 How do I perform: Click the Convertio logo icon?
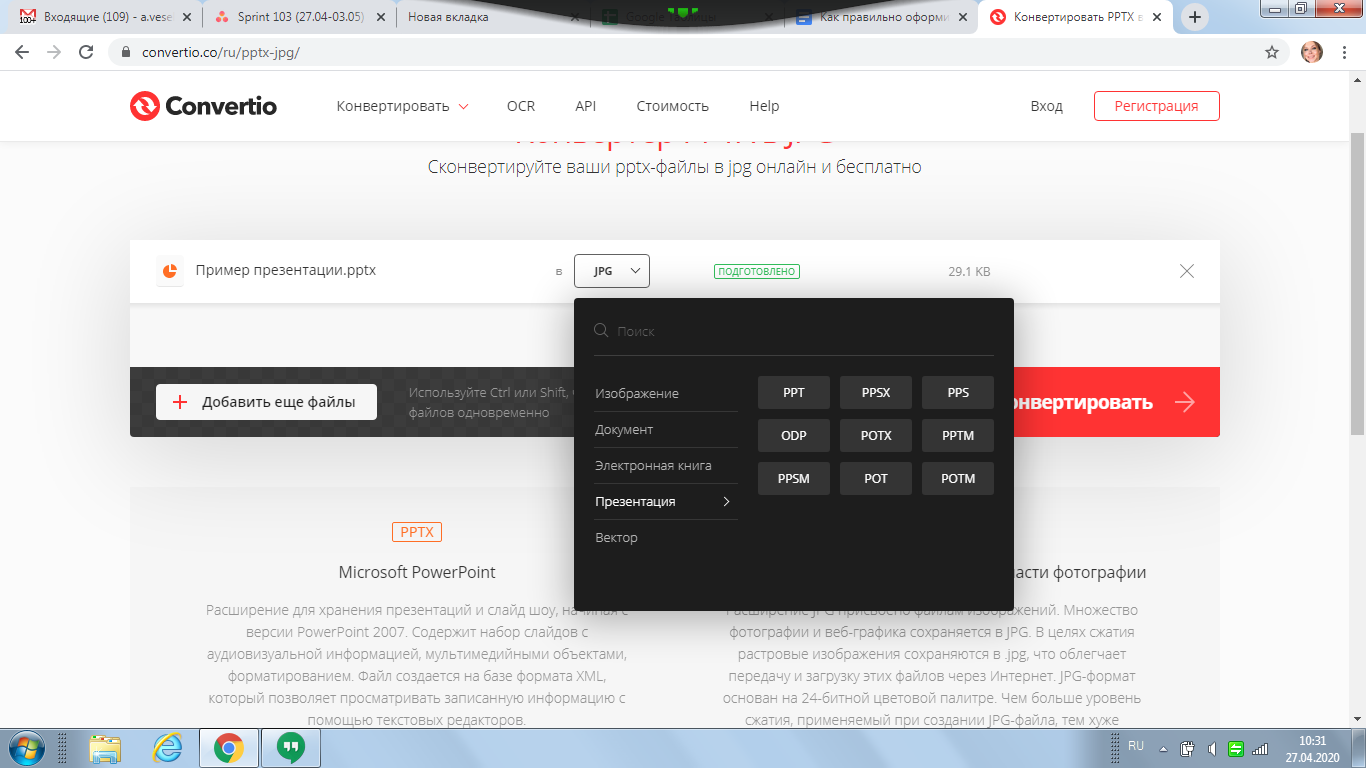coord(145,106)
